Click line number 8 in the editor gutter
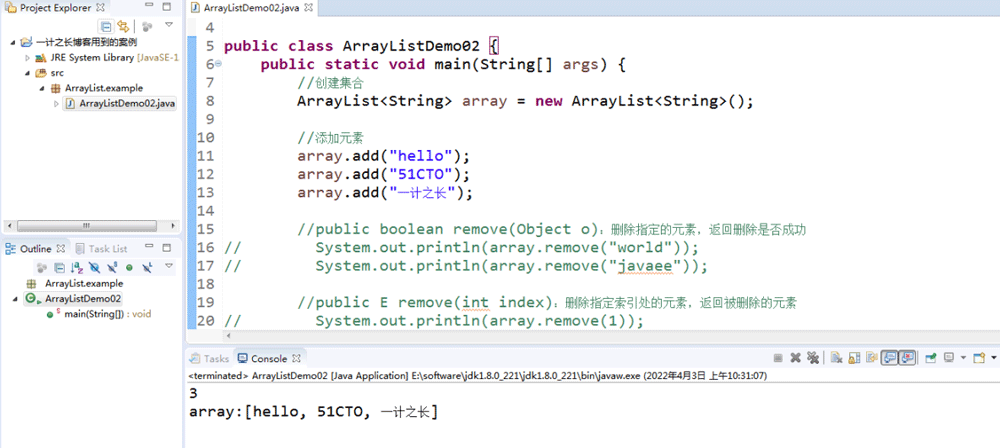 210,101
